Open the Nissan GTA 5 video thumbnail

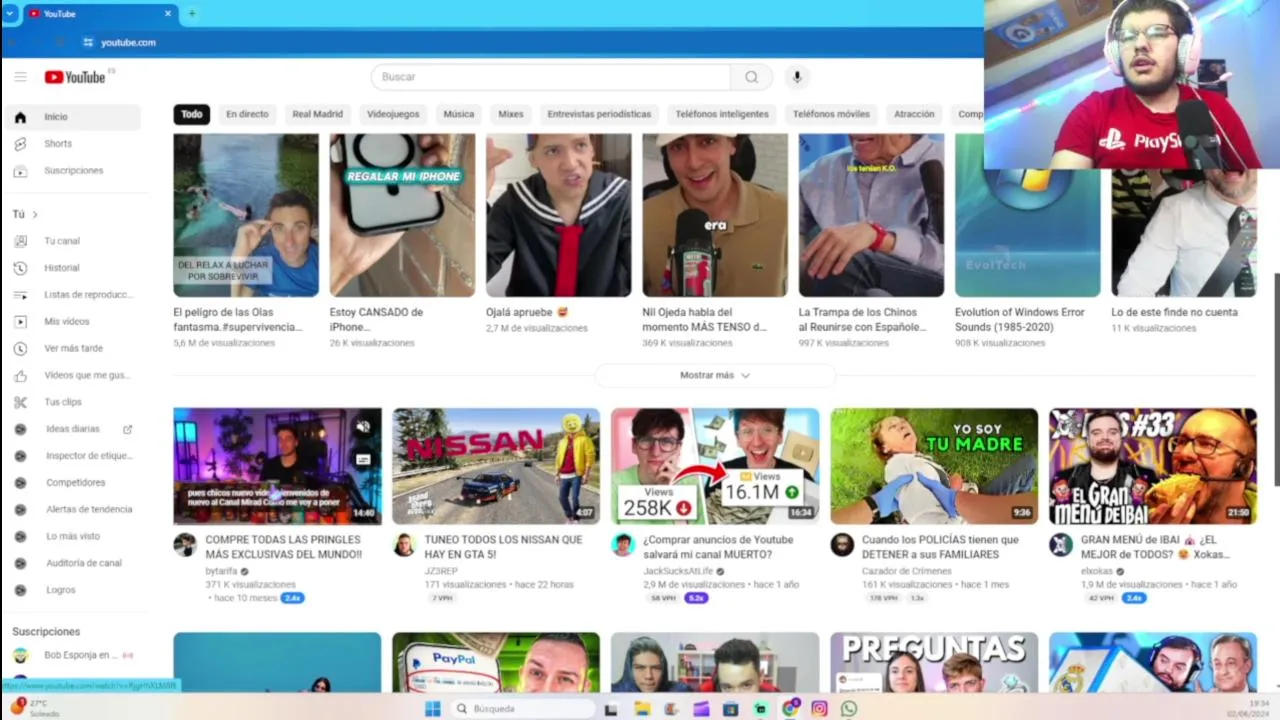pyautogui.click(x=496, y=466)
